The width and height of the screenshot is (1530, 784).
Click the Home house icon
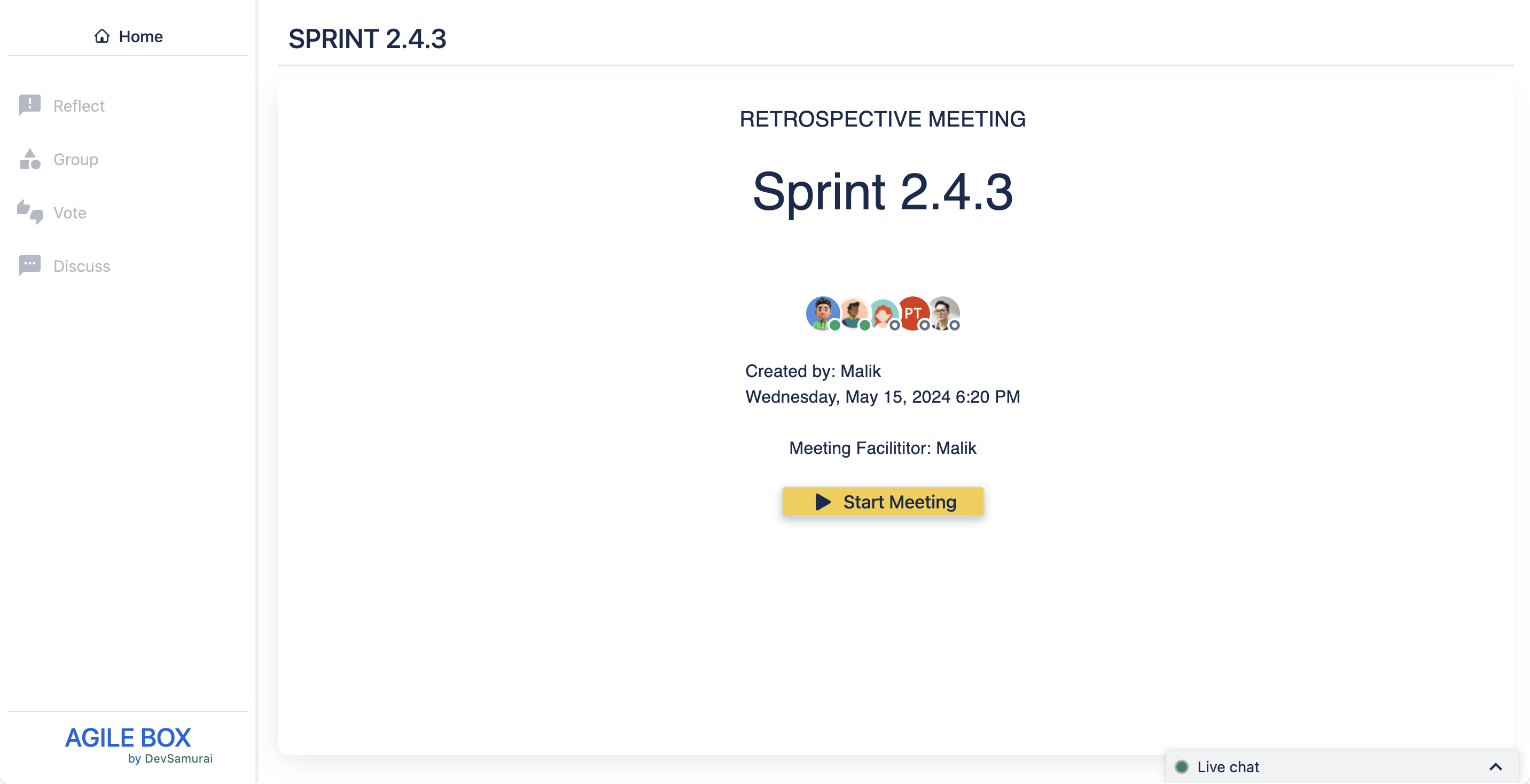[102, 36]
